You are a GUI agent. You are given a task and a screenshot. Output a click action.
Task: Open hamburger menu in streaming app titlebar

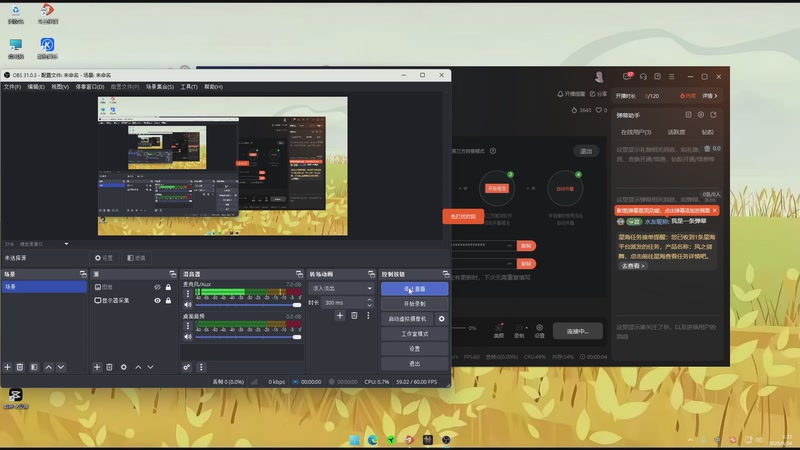point(671,77)
